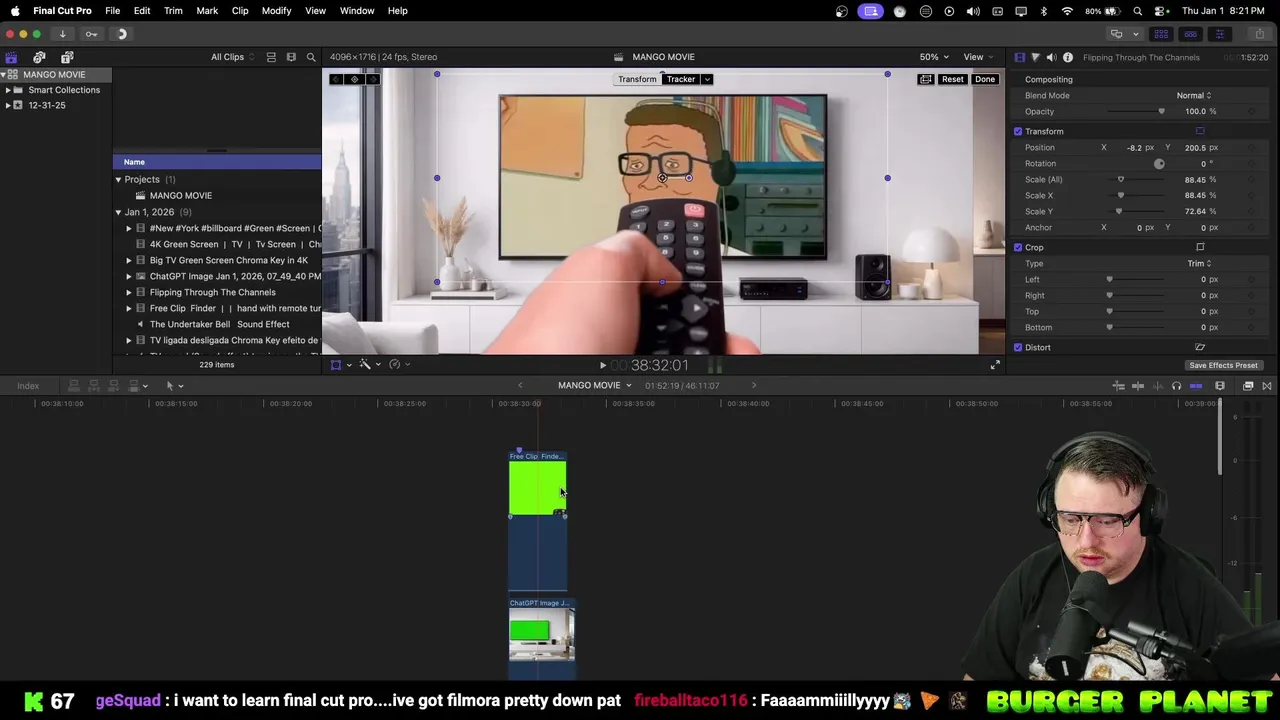1280x720 pixels.
Task: Open the viewer View options dropdown
Action: tap(978, 57)
